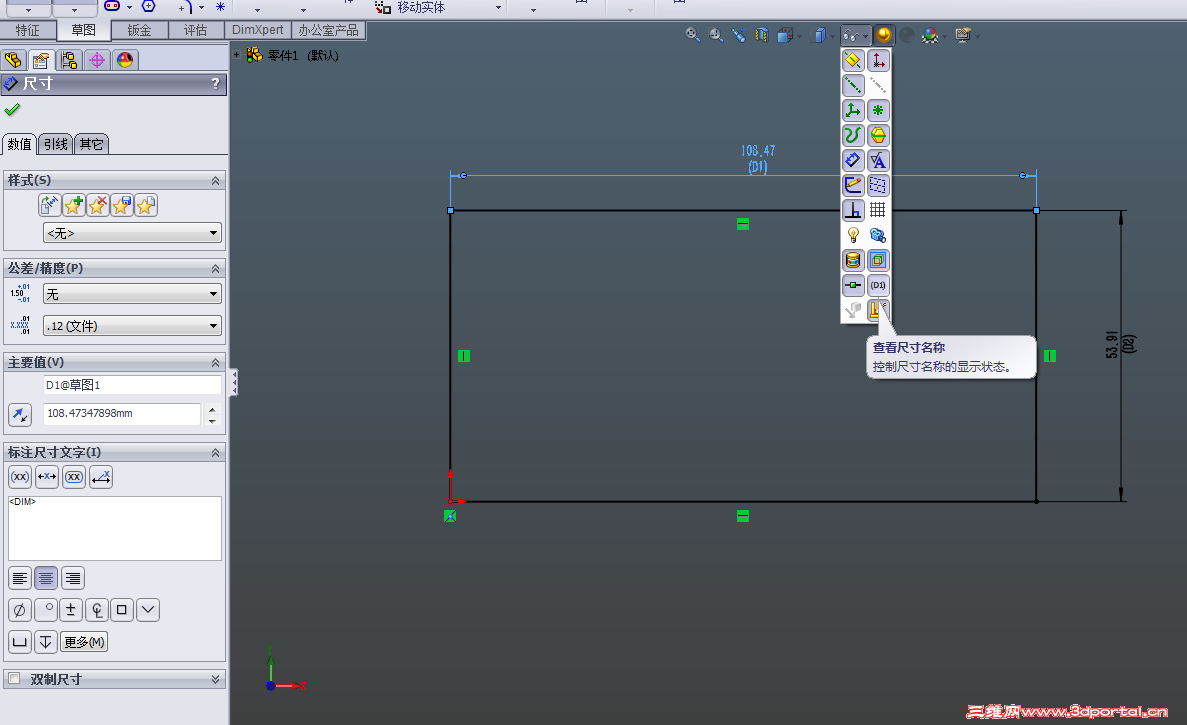This screenshot has height=725, width=1187.
Task: Collapse the 主要值(V) section
Action: [215, 363]
